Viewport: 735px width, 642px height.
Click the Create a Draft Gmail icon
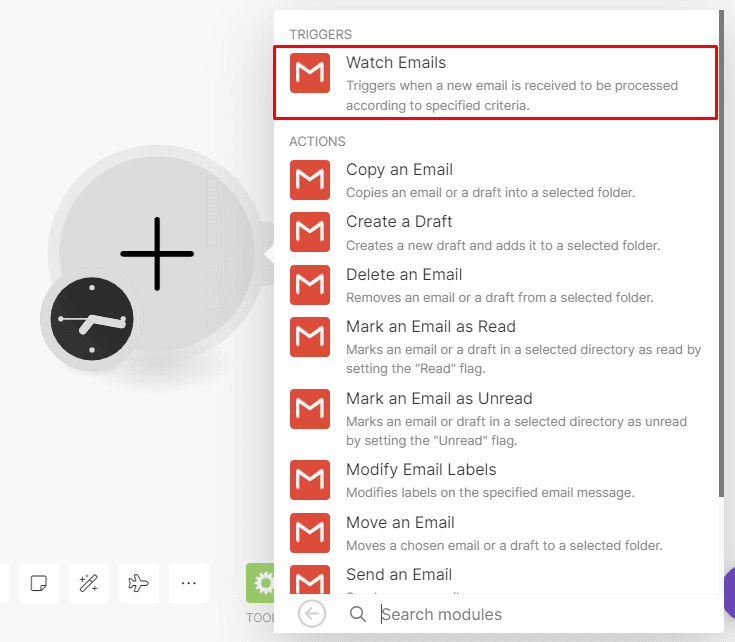pos(310,232)
